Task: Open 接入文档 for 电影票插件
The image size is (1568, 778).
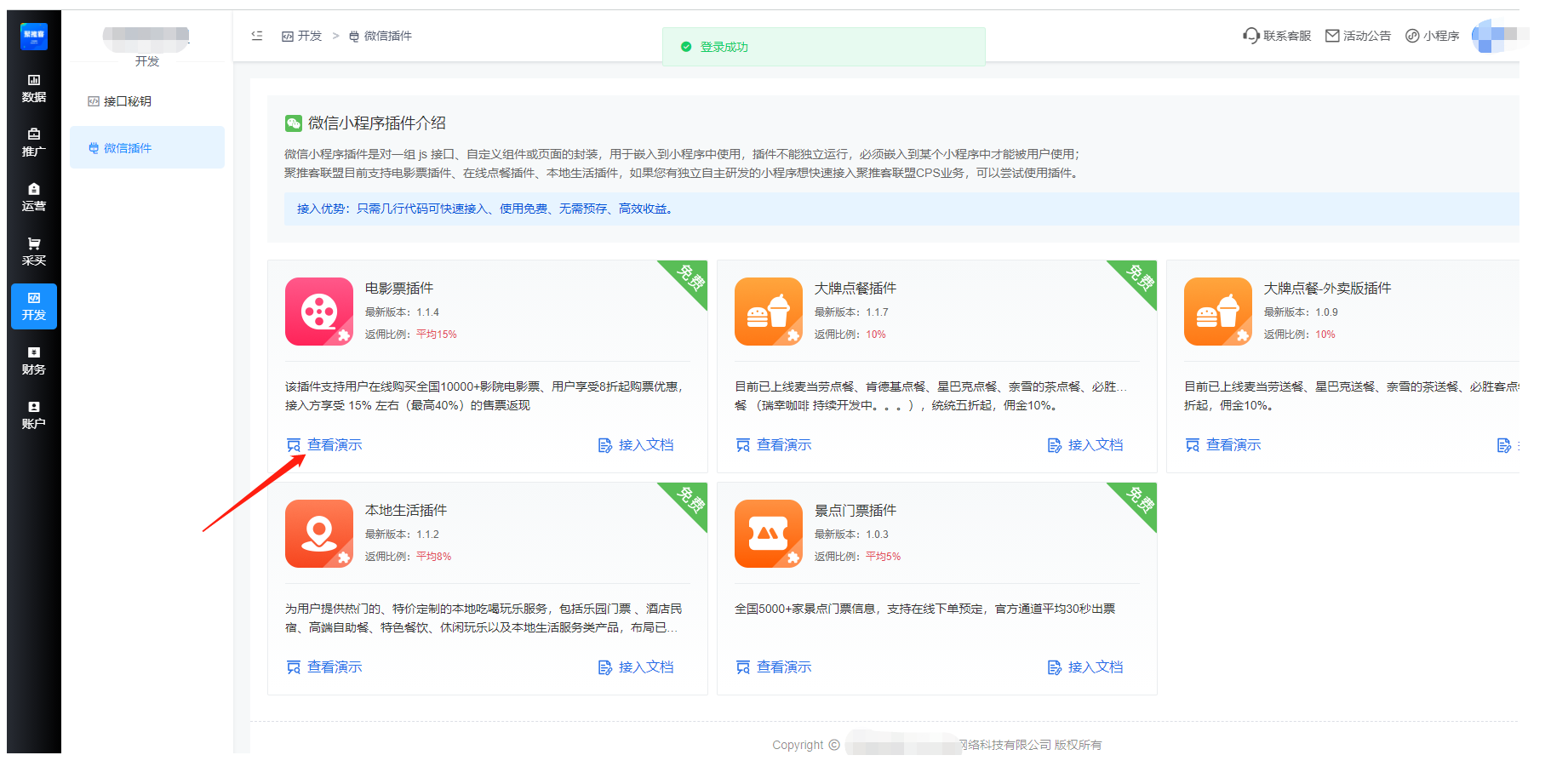Action: [636, 445]
